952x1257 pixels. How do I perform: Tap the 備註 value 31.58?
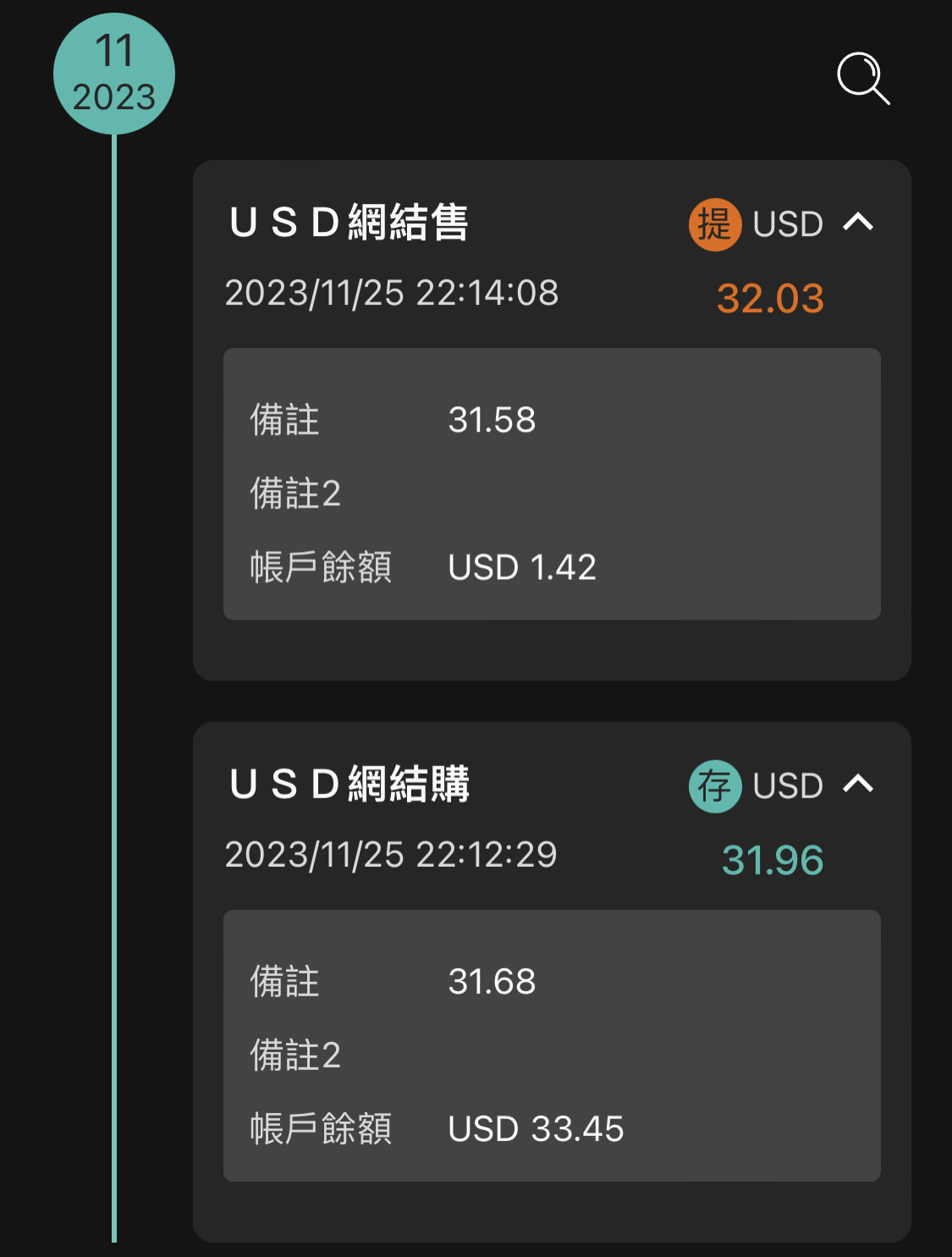492,420
